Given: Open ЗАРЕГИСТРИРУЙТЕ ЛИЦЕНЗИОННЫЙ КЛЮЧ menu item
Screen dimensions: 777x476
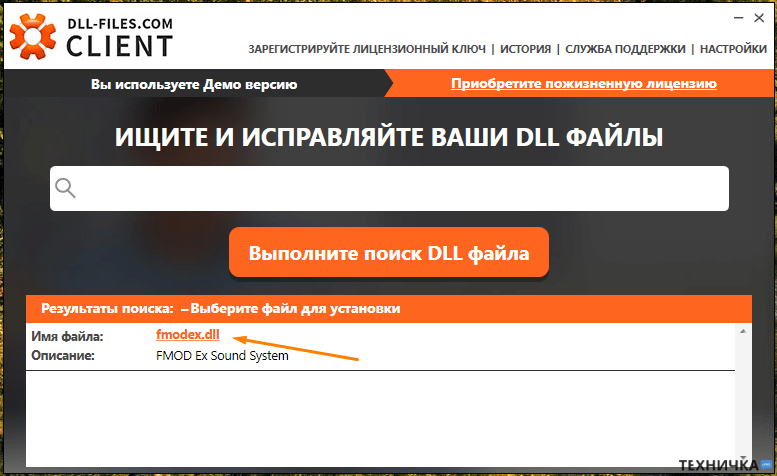Looking at the screenshot, I should [x=367, y=49].
